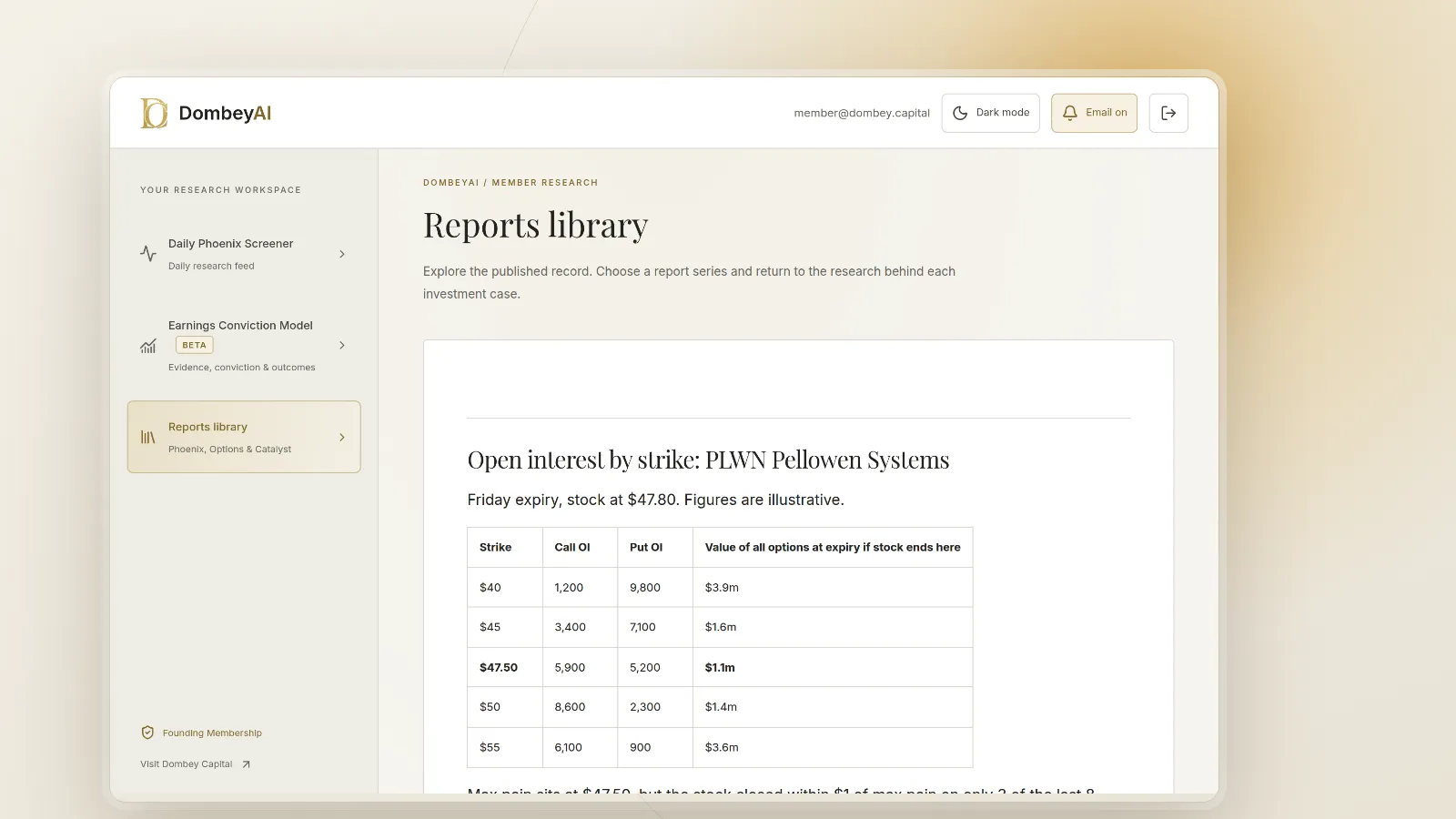Click the bell icon in Email on
Screen dimensions: 1456x819
1070,113
